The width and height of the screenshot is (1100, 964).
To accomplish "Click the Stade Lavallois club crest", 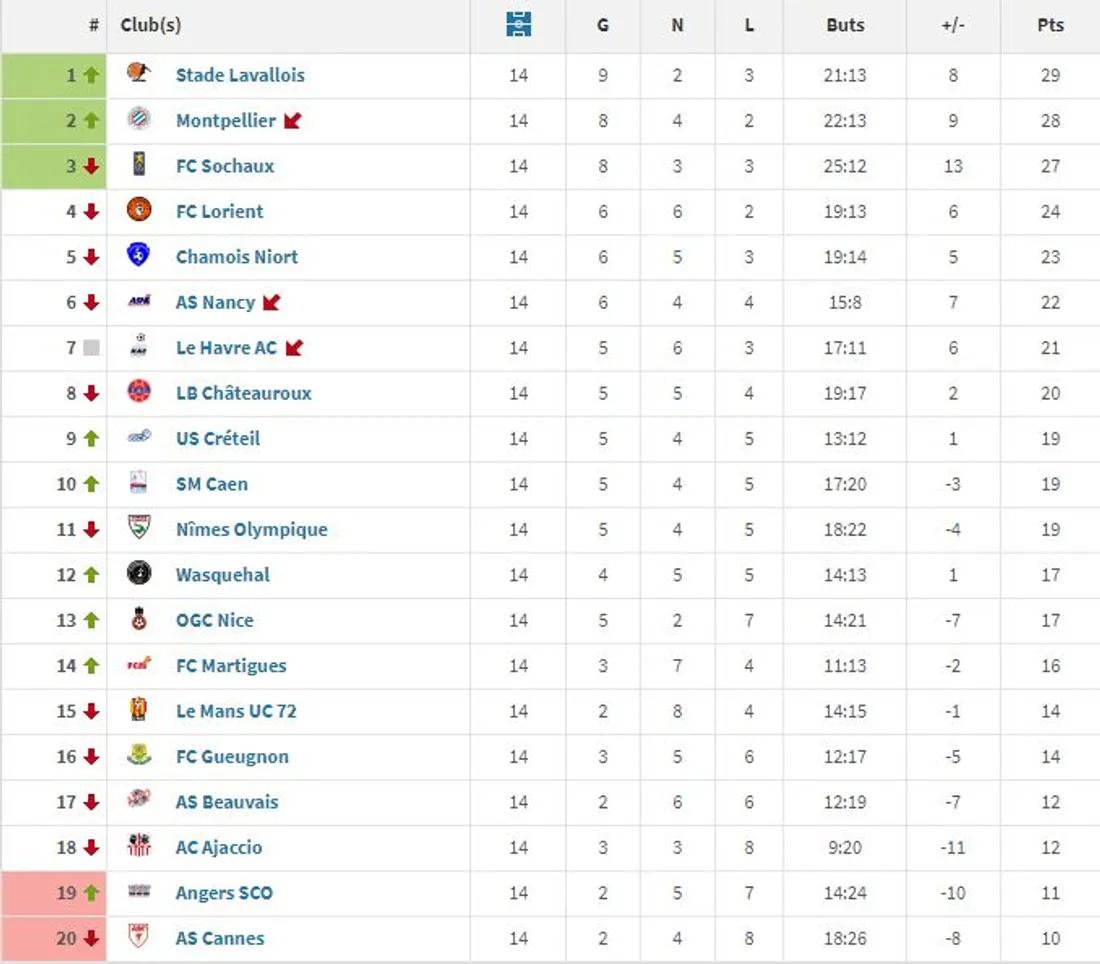I will tap(137, 74).
